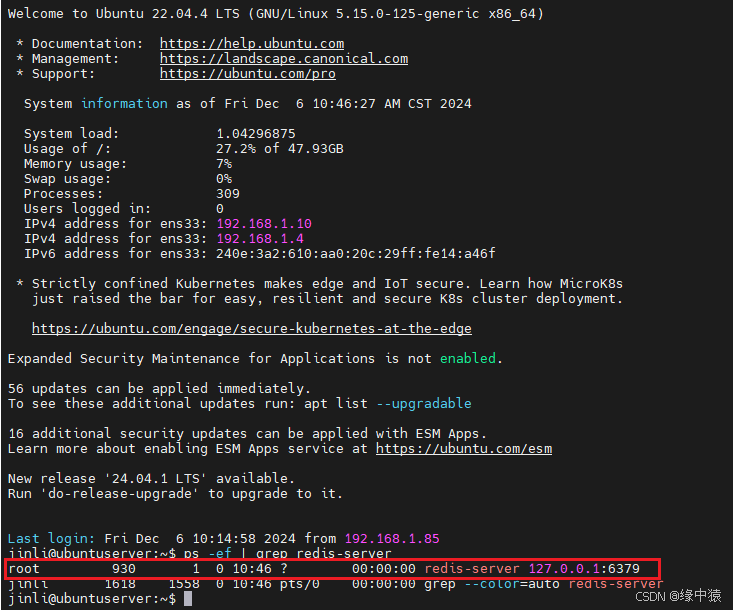Image resolution: width=733 pixels, height=610 pixels.
Task: Open the https://ubuntu.com/pro support link
Action: coord(248,73)
